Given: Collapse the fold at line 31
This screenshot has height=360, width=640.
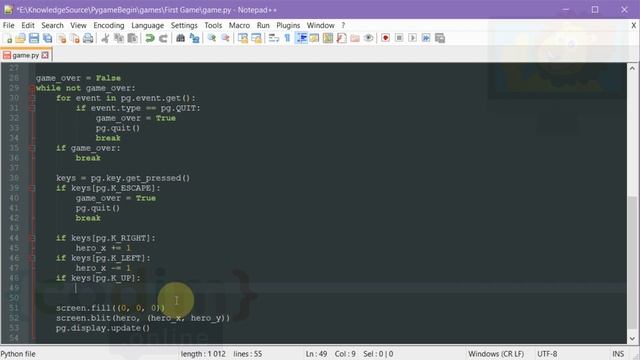Looking at the screenshot, I should coord(32,108).
